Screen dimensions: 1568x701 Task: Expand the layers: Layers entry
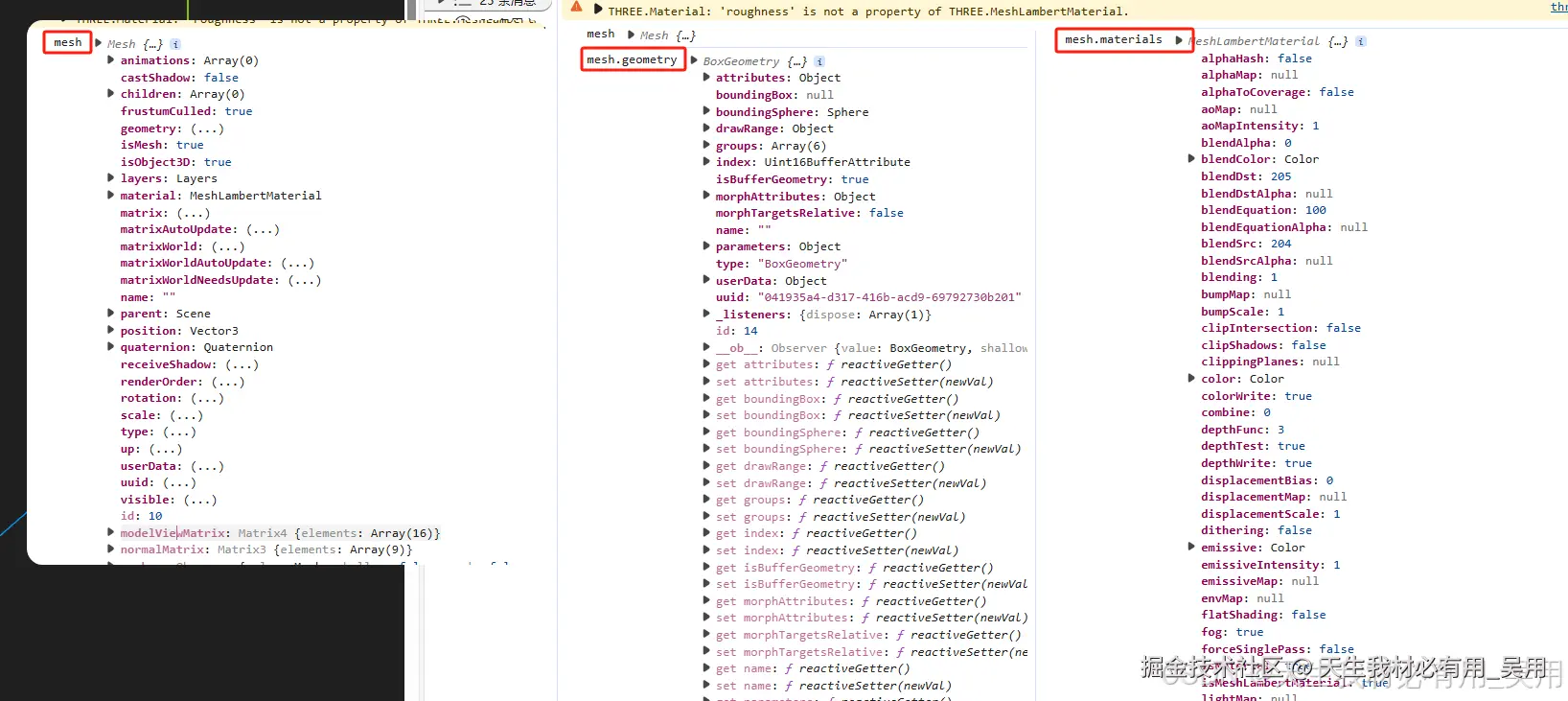pyautogui.click(x=111, y=178)
